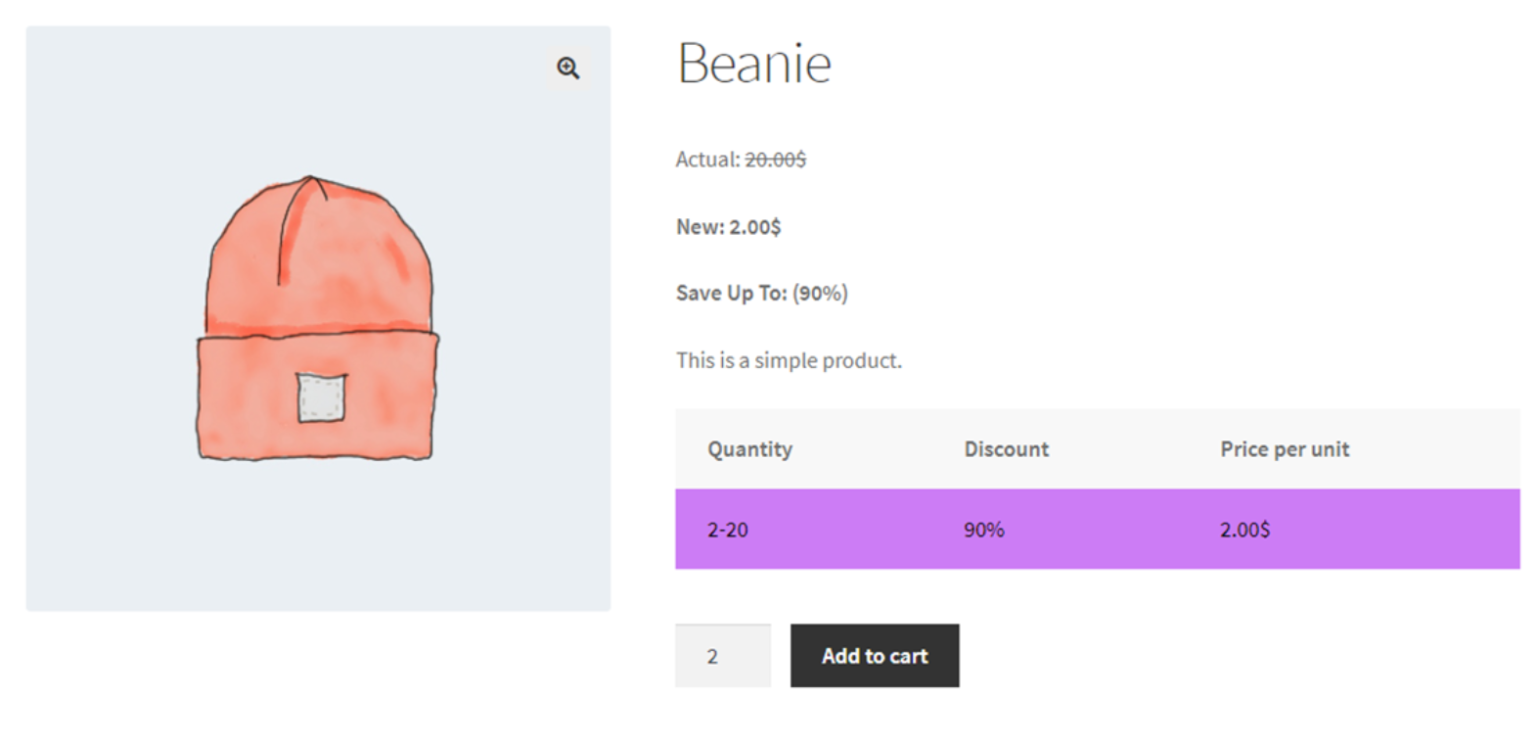The image size is (1536, 740).
Task: Open the enlarged product image view
Action: pos(568,66)
